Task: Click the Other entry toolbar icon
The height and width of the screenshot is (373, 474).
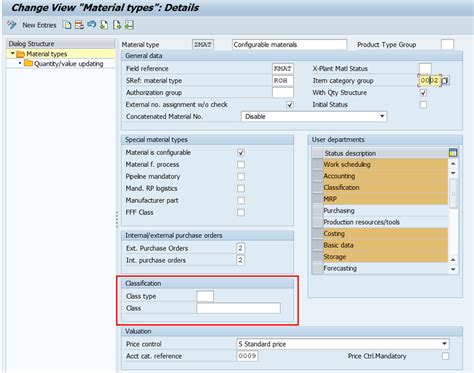Action: (129, 25)
